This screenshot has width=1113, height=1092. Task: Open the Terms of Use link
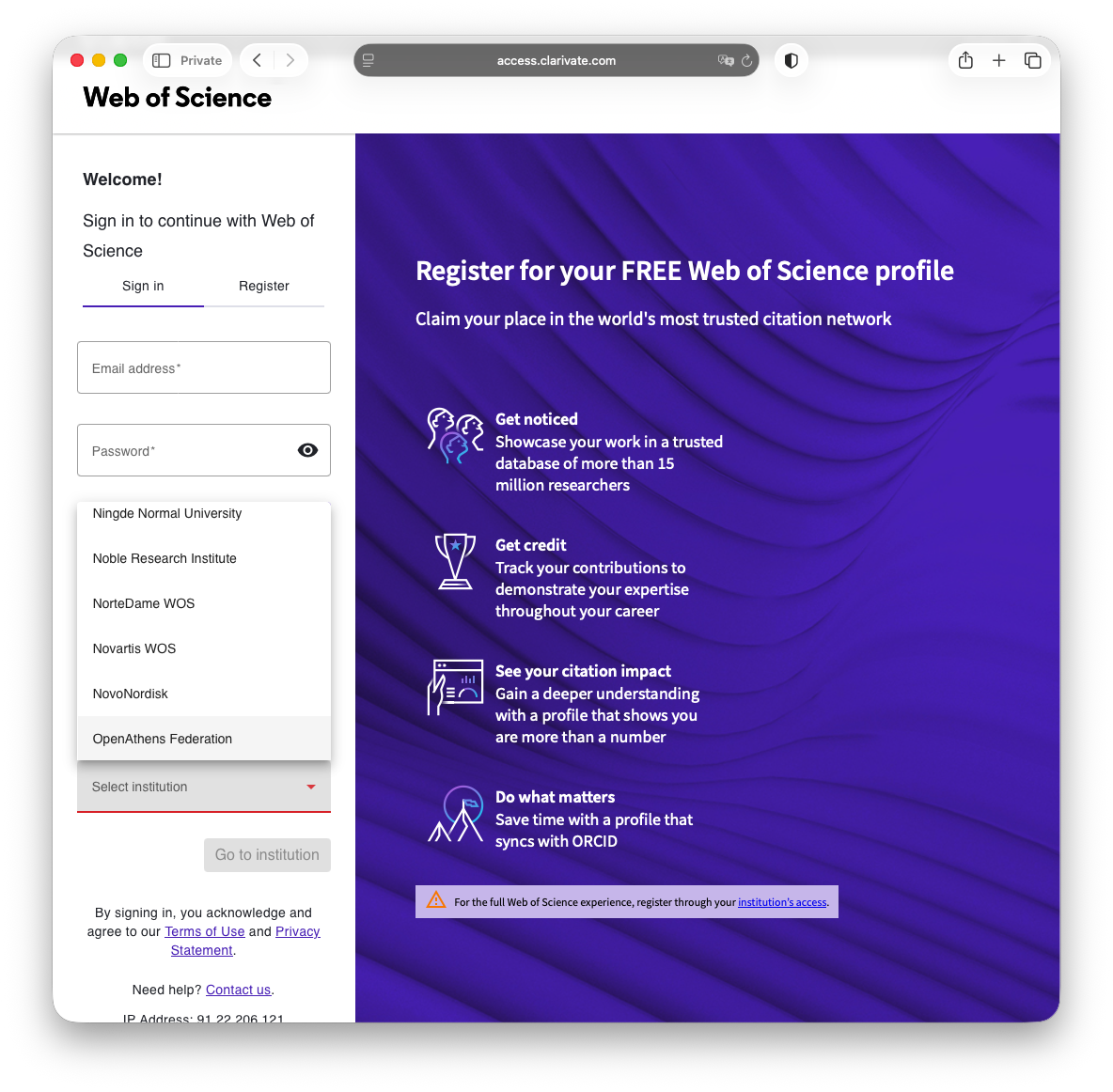tap(204, 931)
